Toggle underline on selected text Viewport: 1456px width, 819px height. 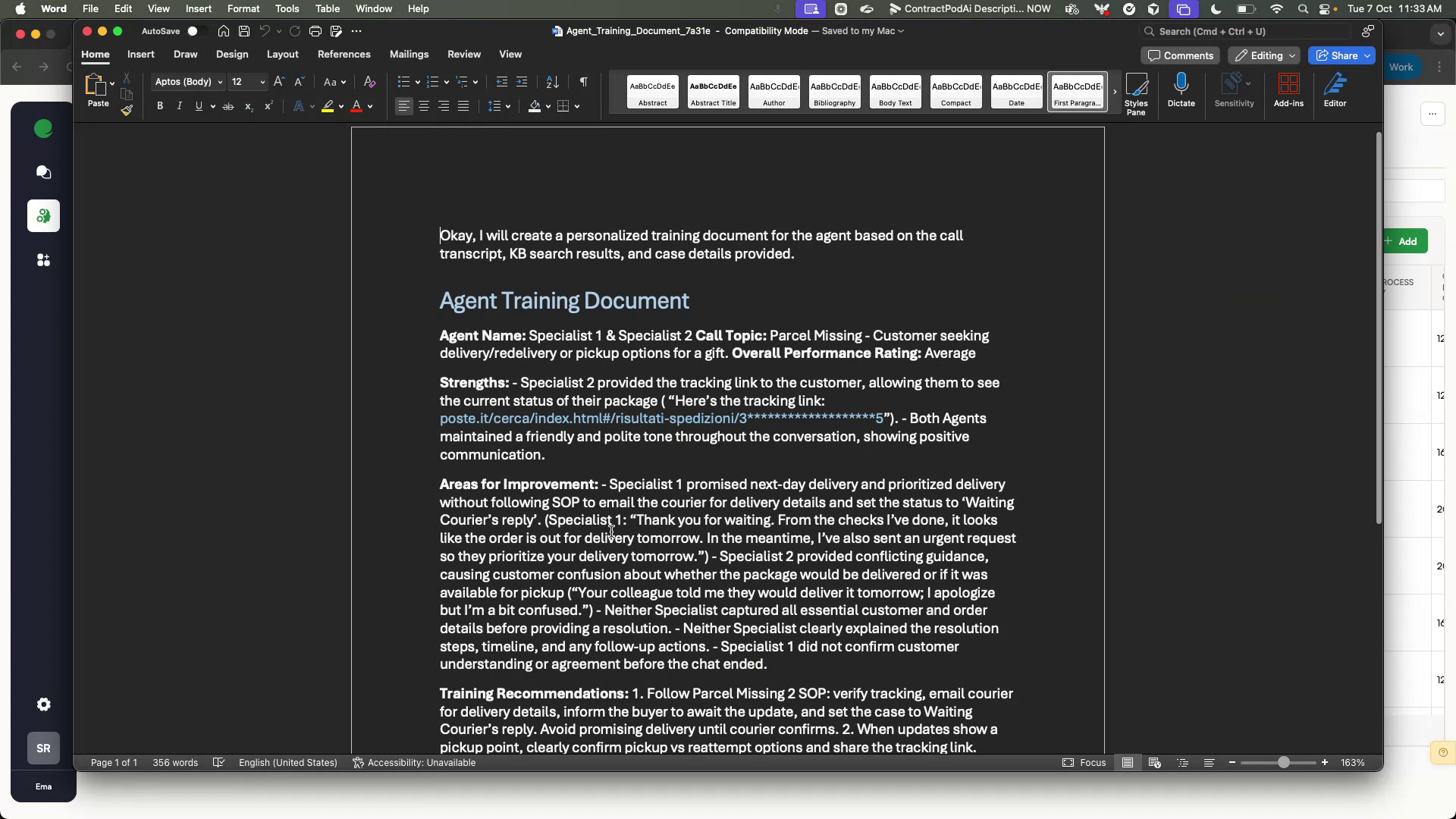199,106
